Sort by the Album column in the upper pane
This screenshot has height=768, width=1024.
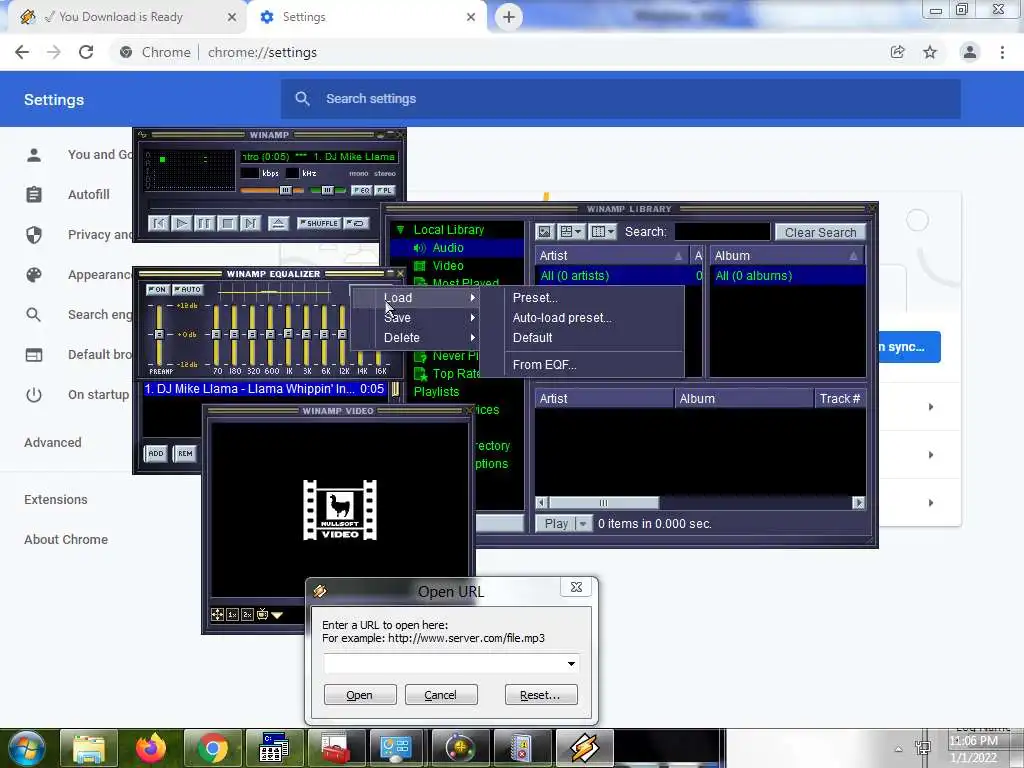[788, 256]
